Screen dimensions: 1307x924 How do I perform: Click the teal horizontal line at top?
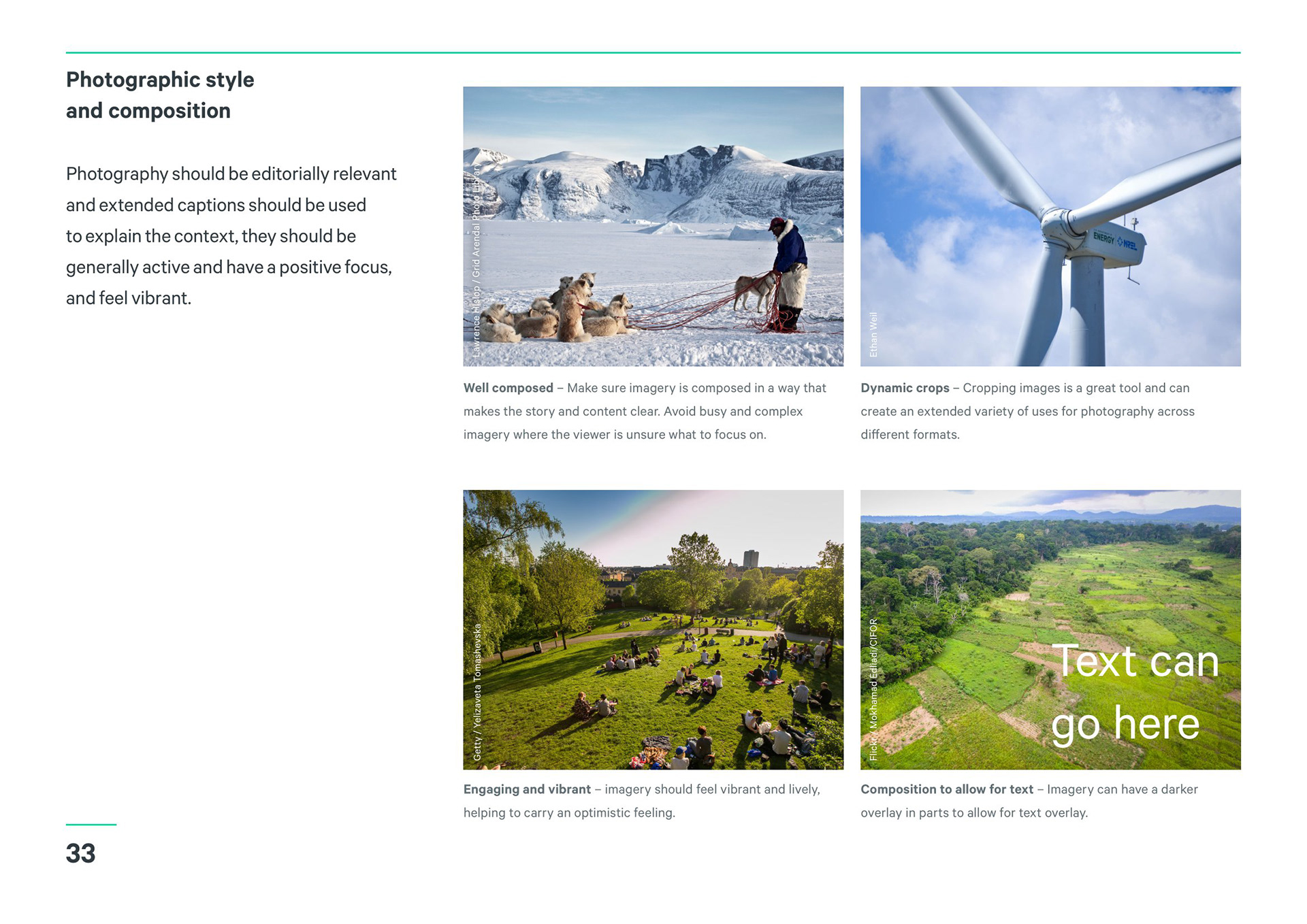point(653,52)
